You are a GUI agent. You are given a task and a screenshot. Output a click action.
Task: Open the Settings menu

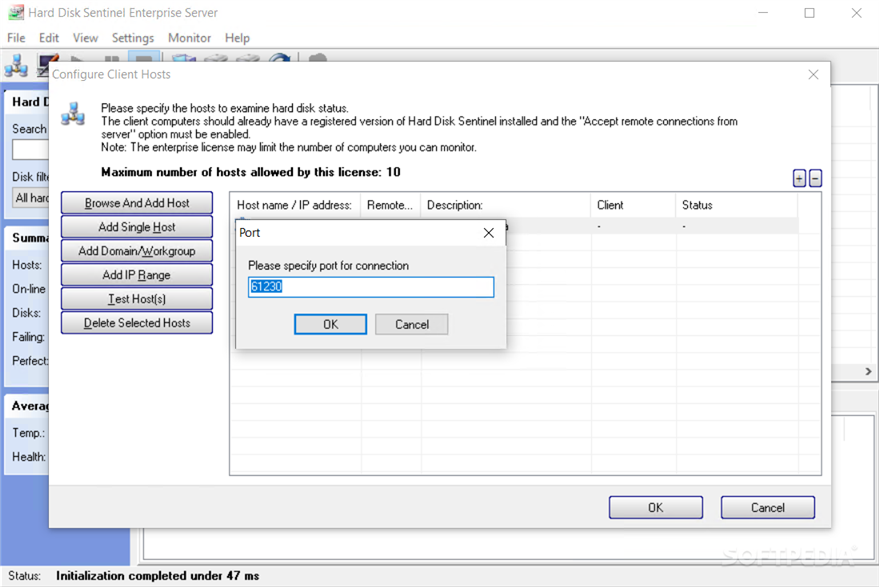coord(133,38)
